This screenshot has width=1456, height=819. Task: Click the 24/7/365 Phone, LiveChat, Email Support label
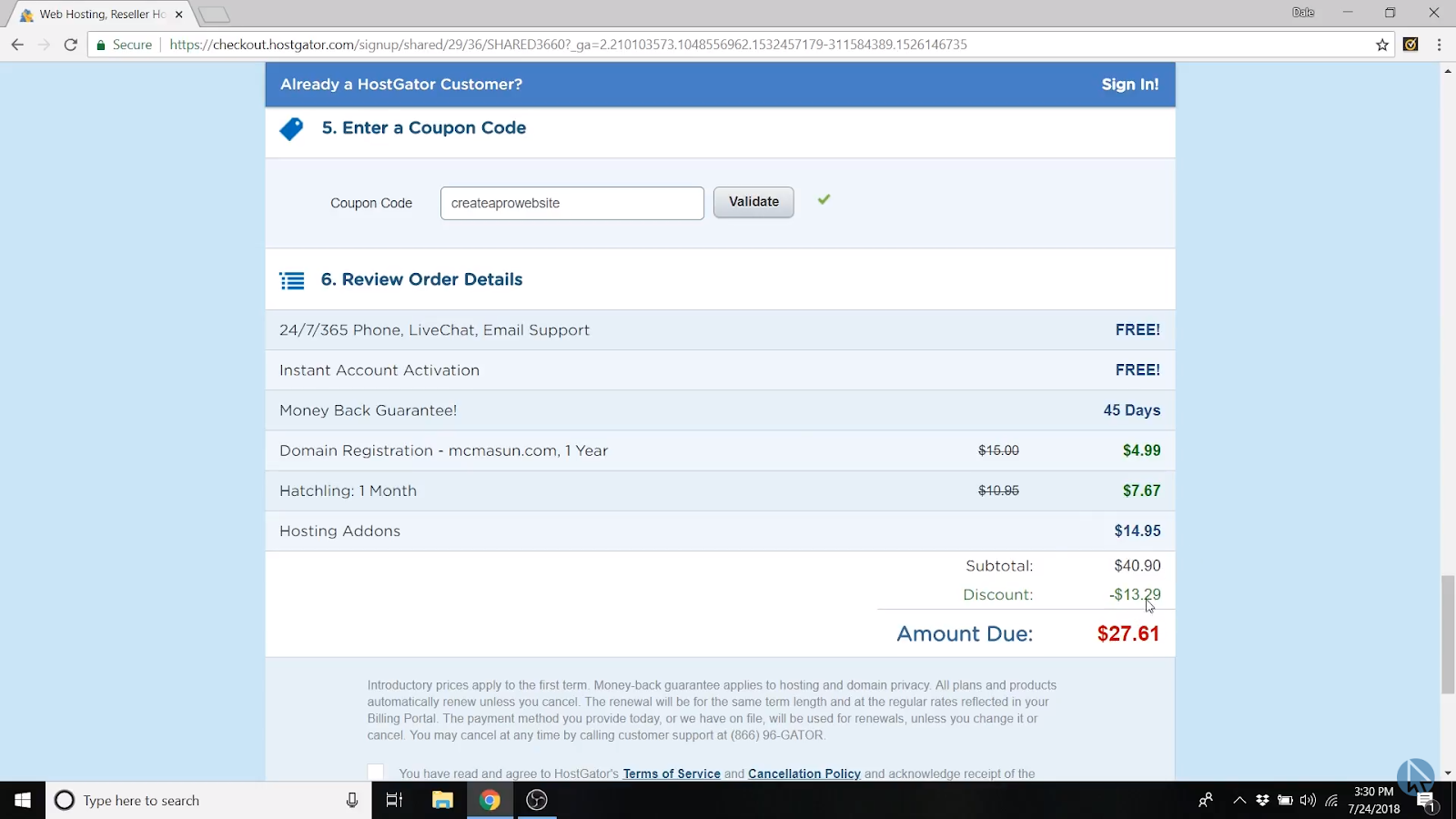[x=434, y=330]
